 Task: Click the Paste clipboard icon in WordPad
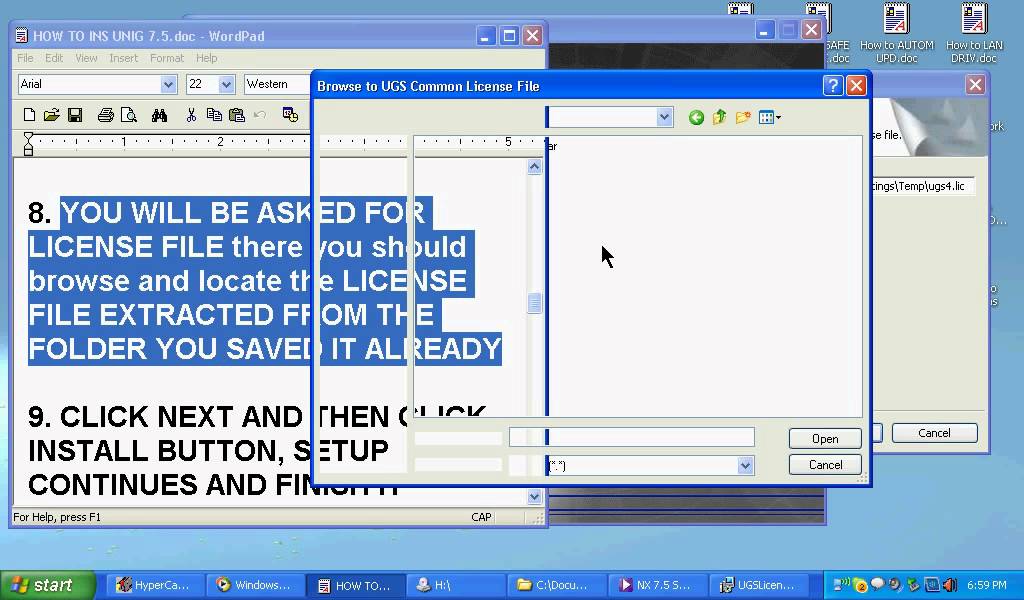pyautogui.click(x=236, y=116)
